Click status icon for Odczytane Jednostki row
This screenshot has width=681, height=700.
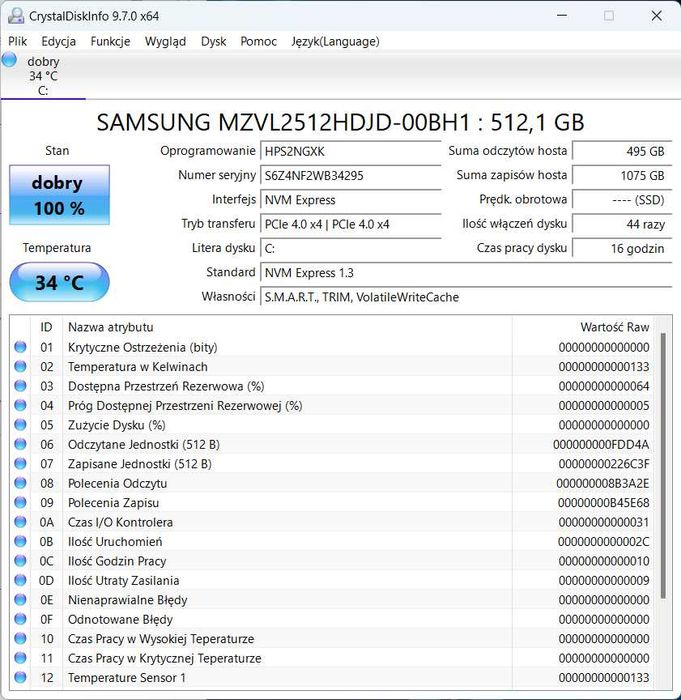pos(20,444)
